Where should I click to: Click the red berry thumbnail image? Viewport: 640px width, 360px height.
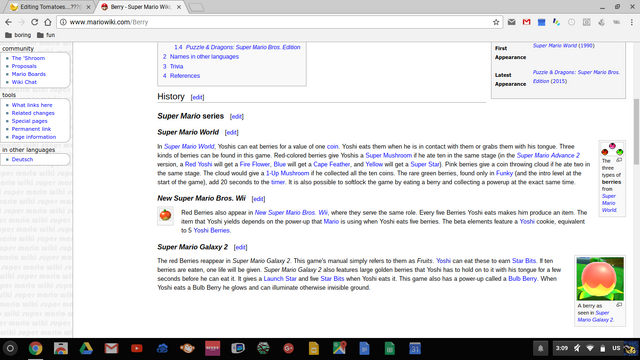(x=165, y=215)
